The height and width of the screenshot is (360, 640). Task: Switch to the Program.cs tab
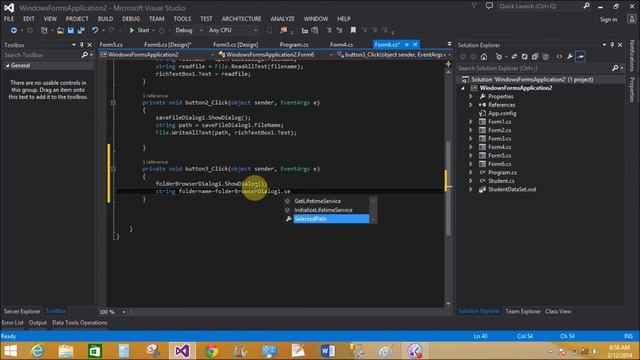click(294, 44)
